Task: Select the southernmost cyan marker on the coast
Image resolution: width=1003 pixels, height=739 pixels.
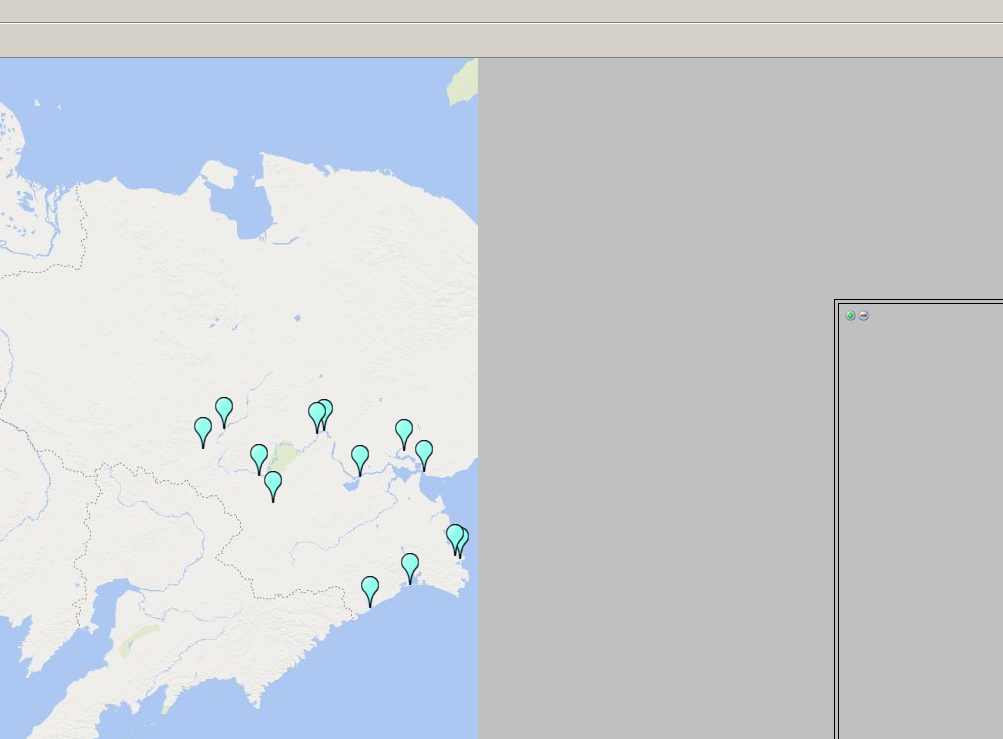Action: tap(370, 589)
